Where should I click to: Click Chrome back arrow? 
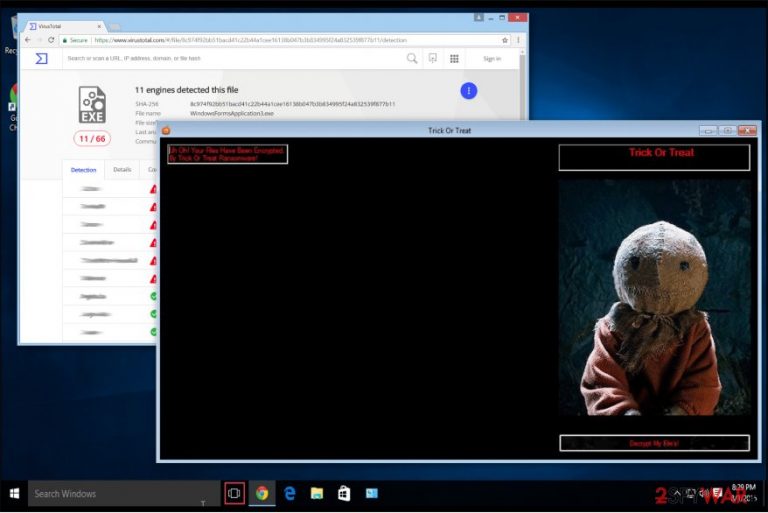click(x=28, y=40)
